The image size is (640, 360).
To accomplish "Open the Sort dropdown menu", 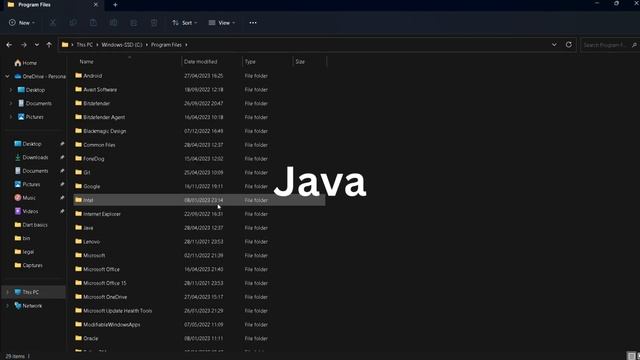I will 185,23.
